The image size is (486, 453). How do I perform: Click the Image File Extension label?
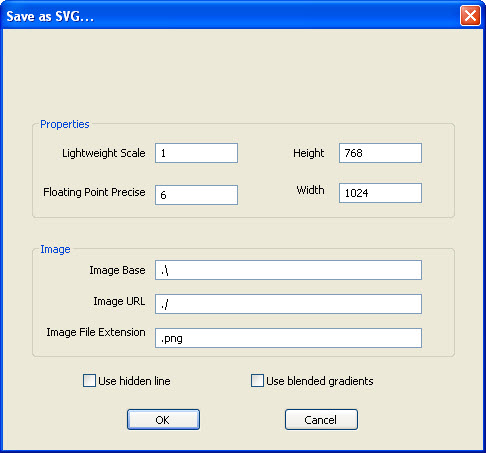pos(96,332)
